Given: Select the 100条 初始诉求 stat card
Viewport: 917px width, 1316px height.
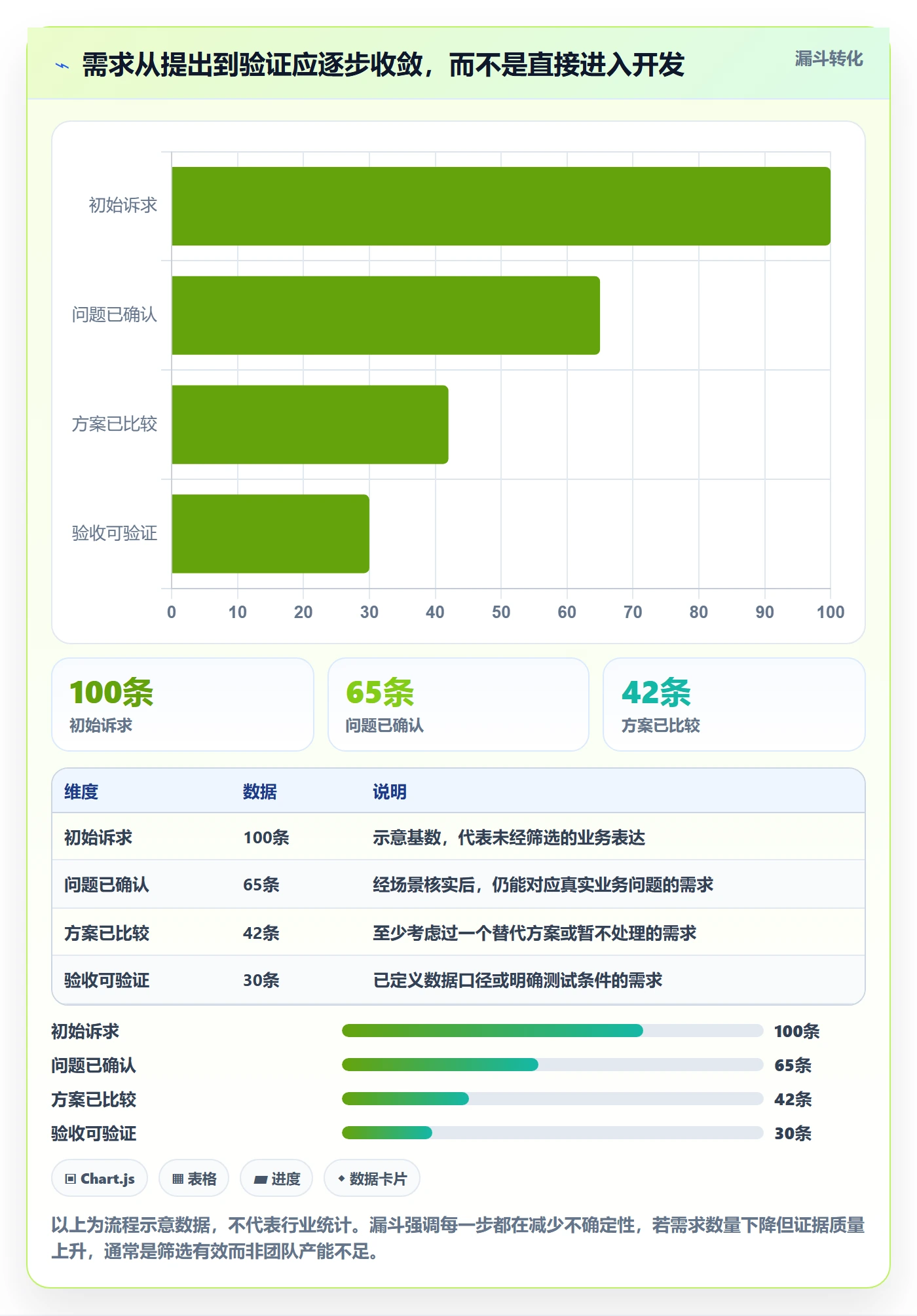Looking at the screenshot, I should [183, 704].
